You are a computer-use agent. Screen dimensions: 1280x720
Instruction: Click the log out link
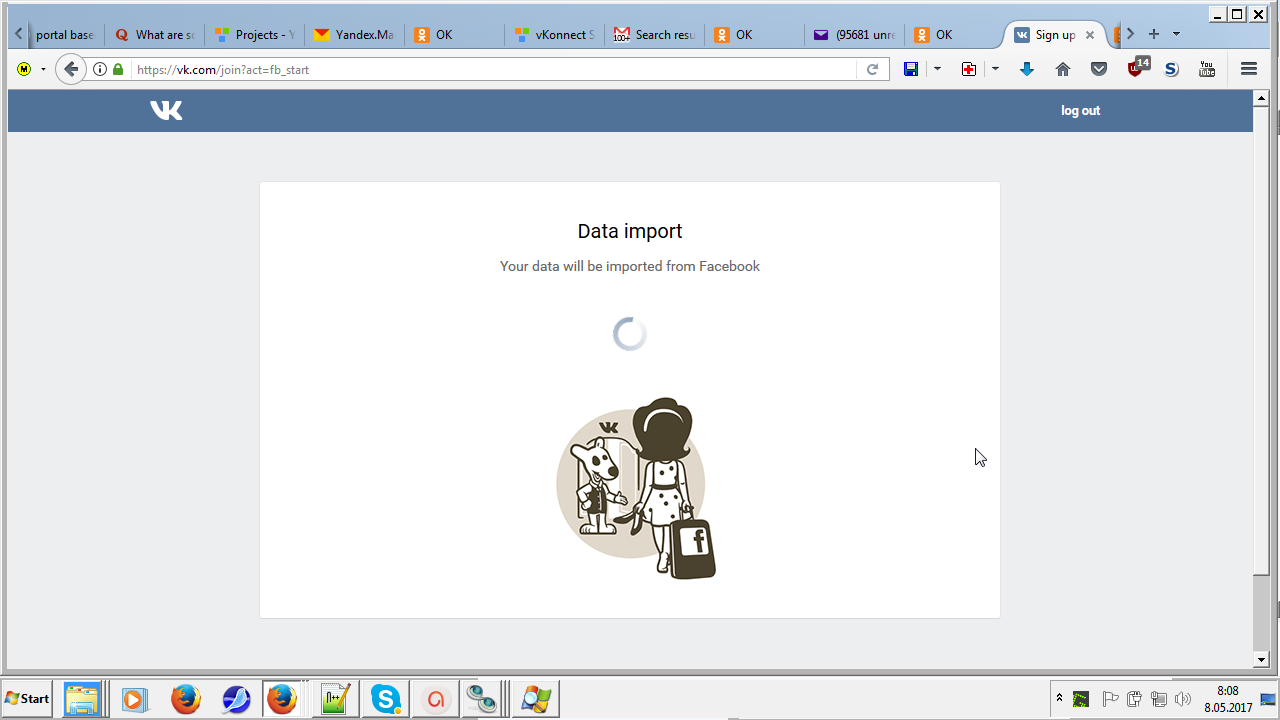tap(1080, 111)
